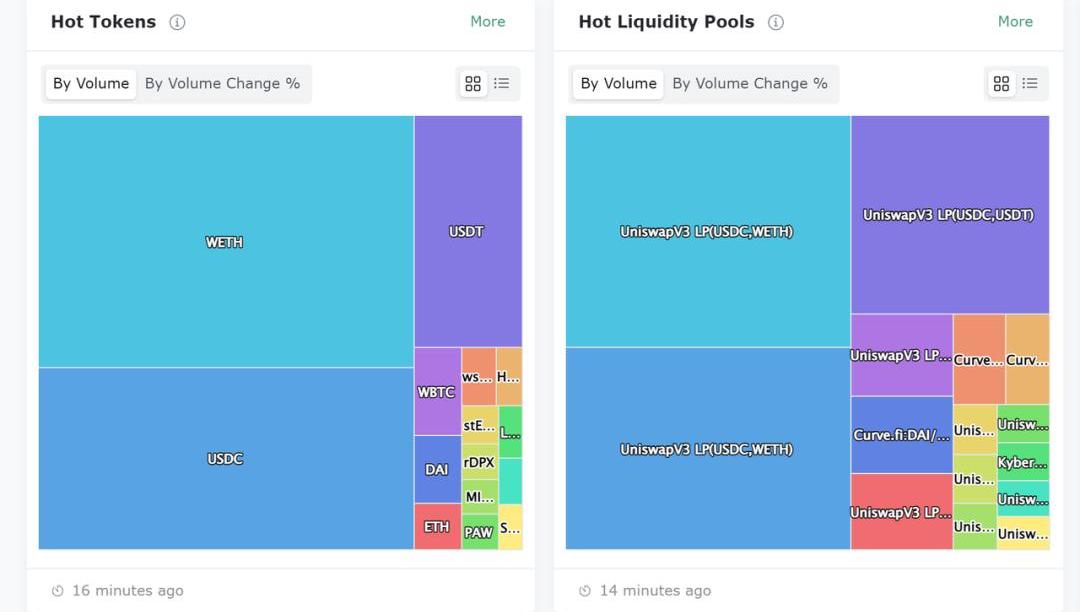This screenshot has width=1080, height=612.
Task: Open 'More' link for Hot Liquidity Pools
Action: (1015, 21)
